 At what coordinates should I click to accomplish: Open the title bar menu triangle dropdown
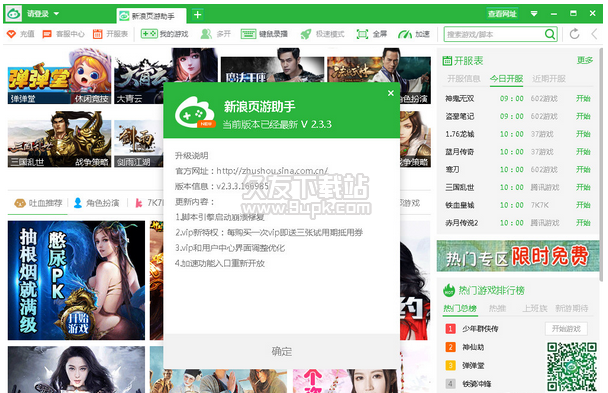pos(534,14)
